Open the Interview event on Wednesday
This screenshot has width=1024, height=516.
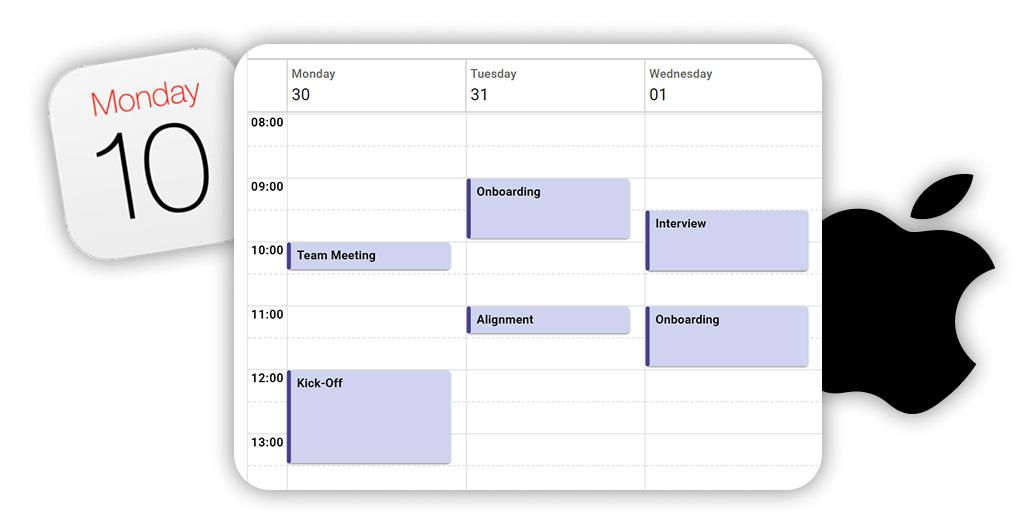[x=727, y=240]
